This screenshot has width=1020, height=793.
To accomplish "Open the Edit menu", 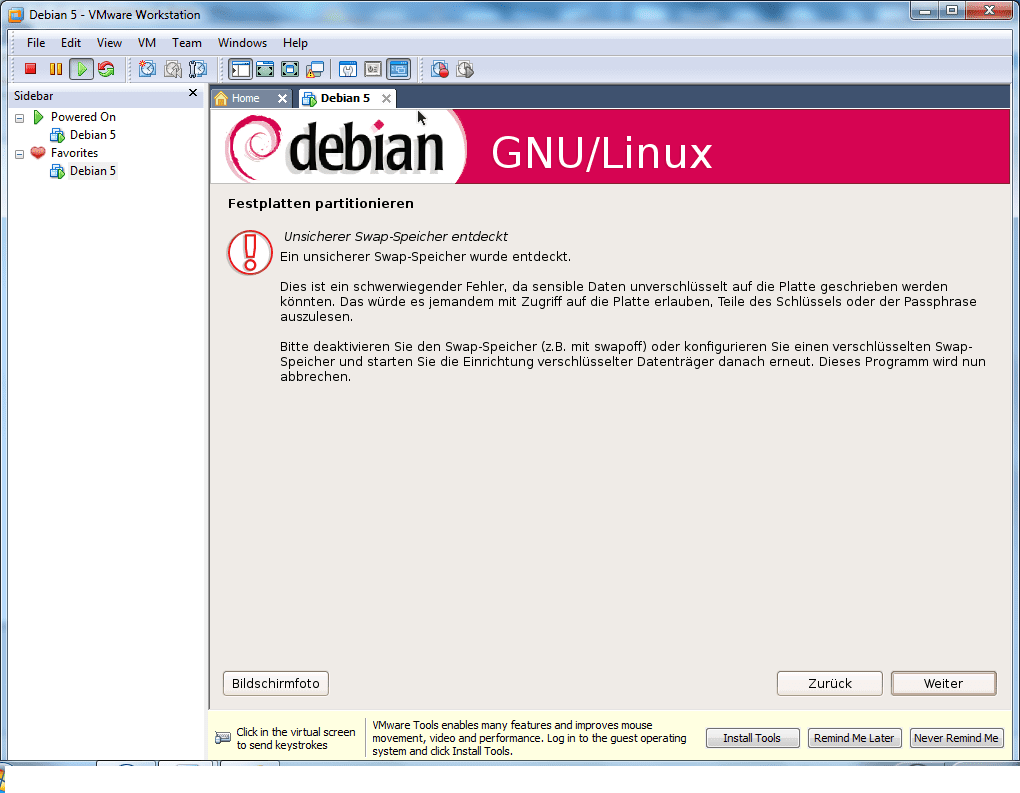I will point(71,43).
